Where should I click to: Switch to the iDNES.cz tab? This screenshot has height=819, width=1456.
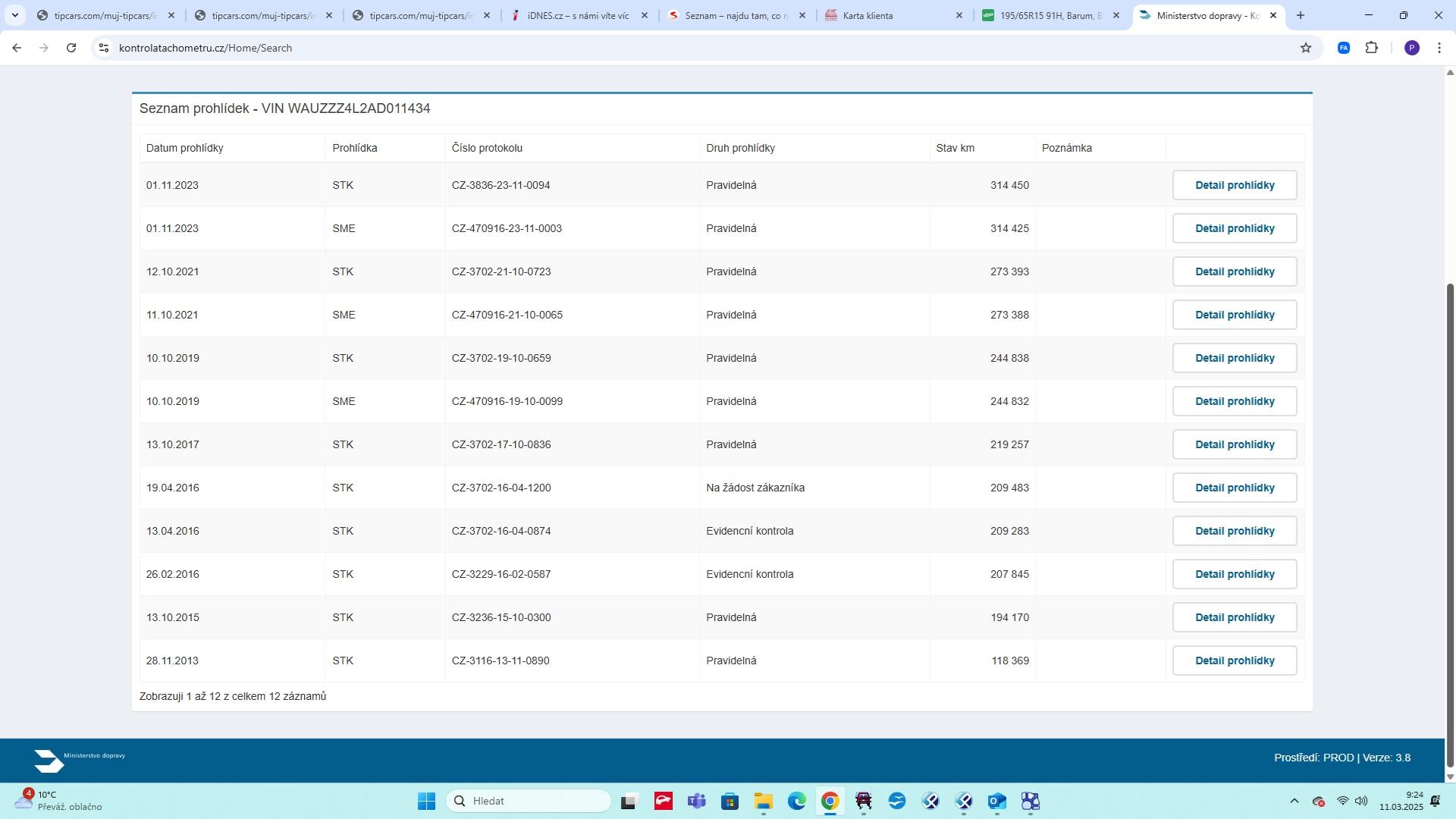[x=578, y=15]
